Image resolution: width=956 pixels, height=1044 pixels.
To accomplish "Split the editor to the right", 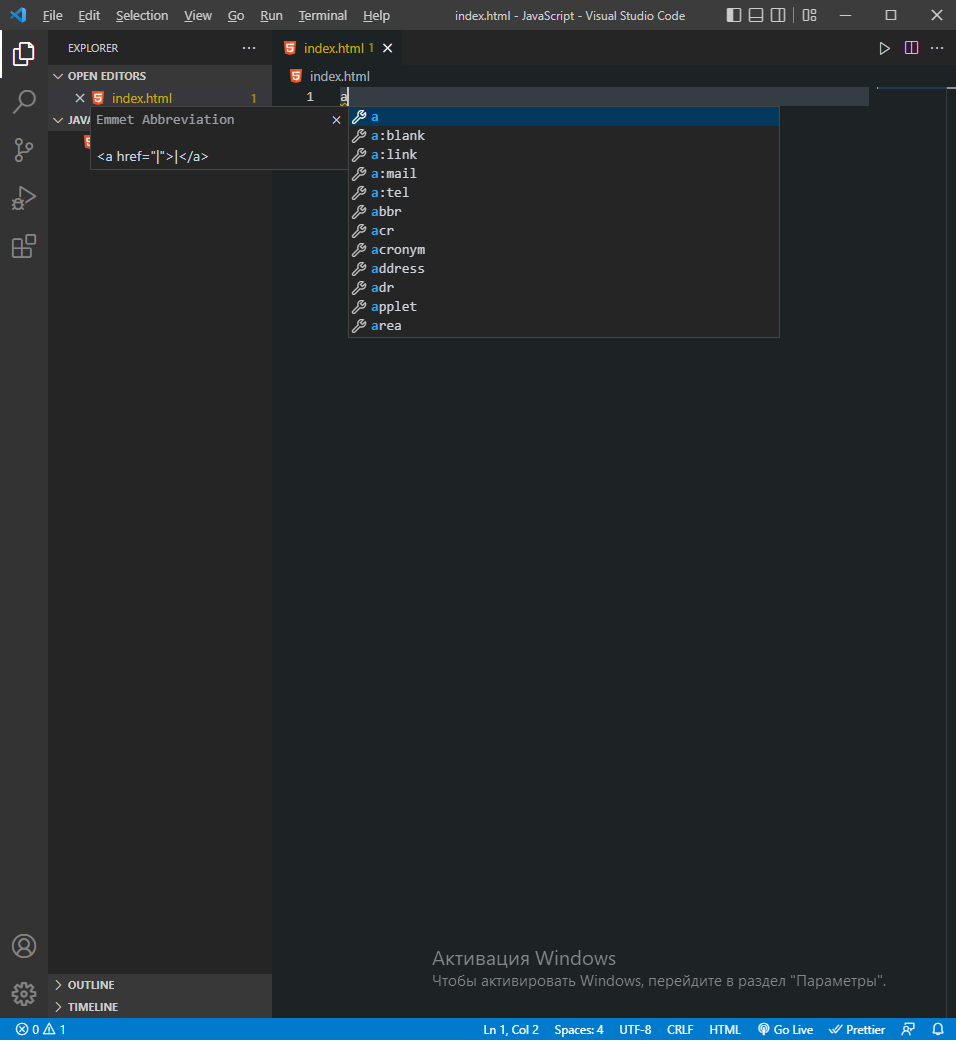I will pyautogui.click(x=911, y=48).
